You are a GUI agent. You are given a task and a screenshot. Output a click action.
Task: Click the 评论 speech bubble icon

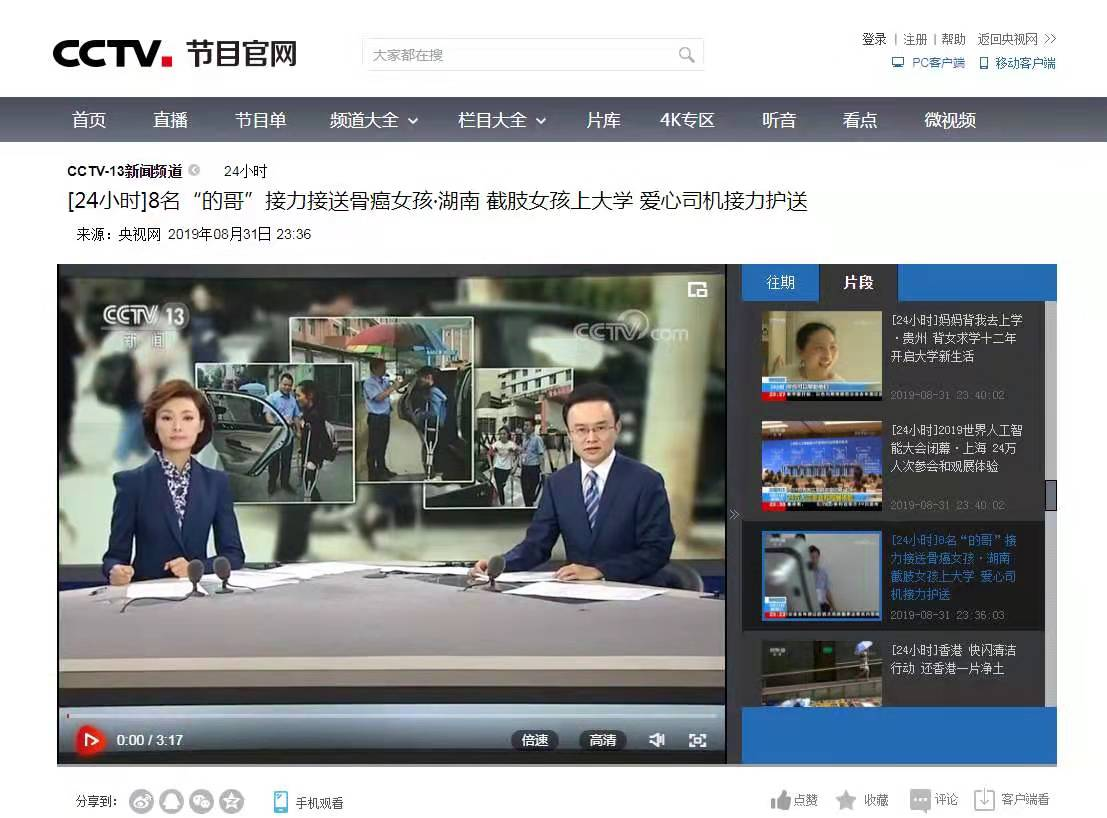pyautogui.click(x=920, y=800)
